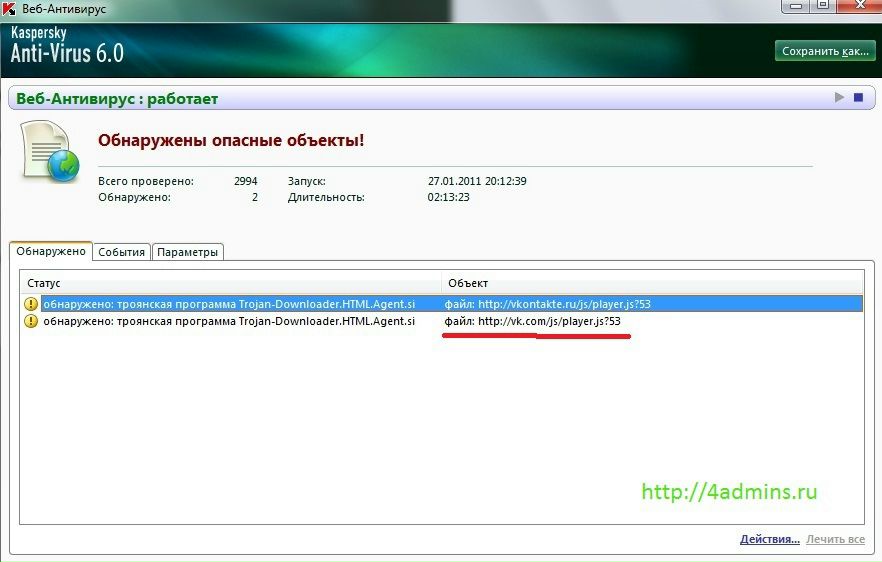Click the report document globe icon

tap(50, 151)
